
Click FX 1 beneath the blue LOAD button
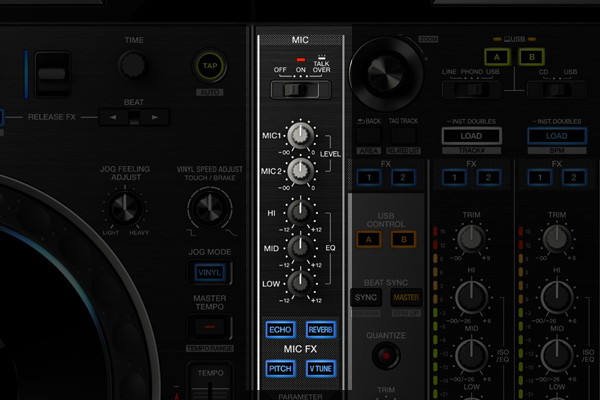[540, 178]
